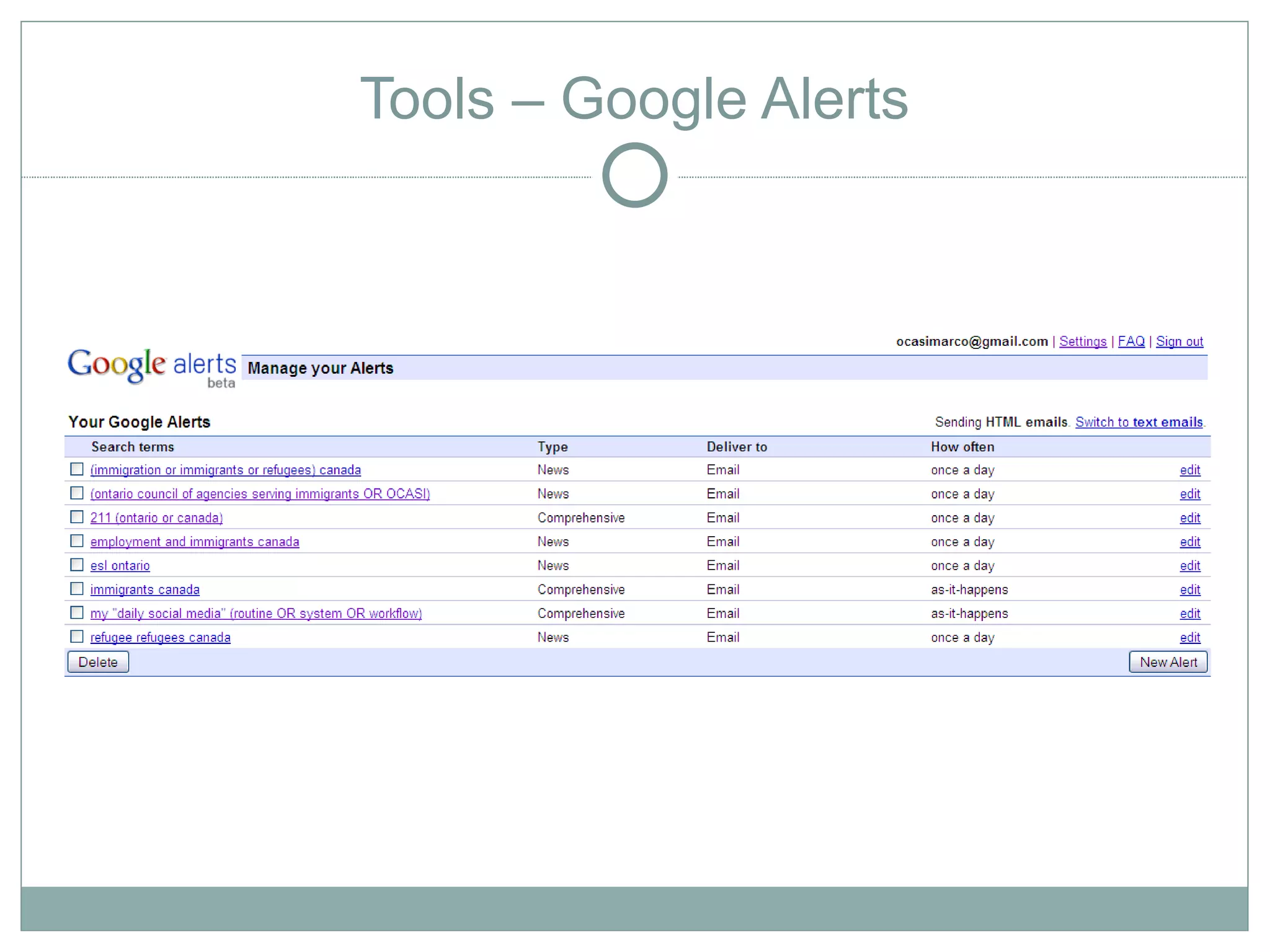
Task: Click 'as-it-happens' in the immigrants canada row
Action: click(969, 590)
